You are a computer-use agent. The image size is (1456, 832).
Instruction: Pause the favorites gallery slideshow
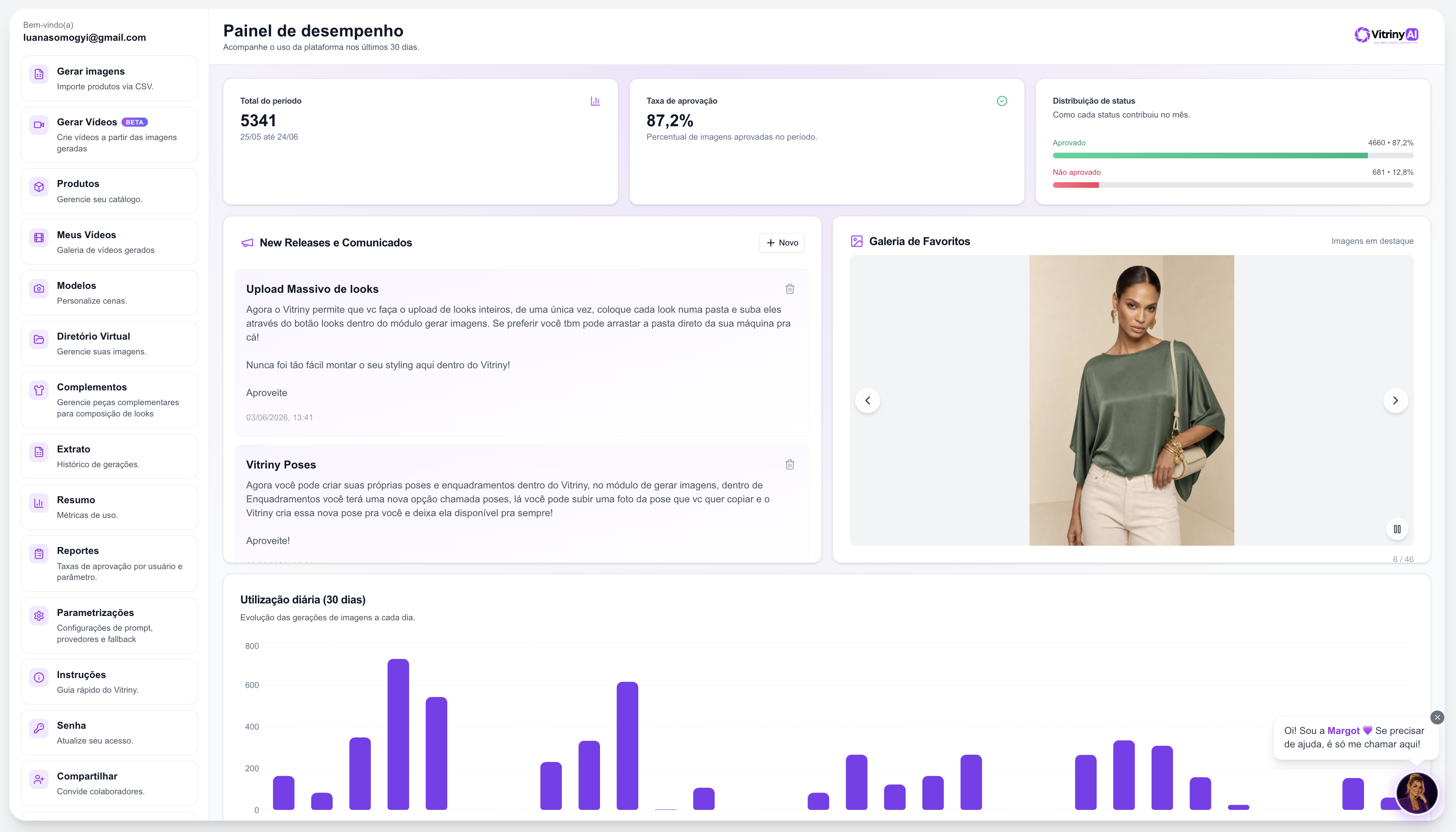click(x=1397, y=529)
